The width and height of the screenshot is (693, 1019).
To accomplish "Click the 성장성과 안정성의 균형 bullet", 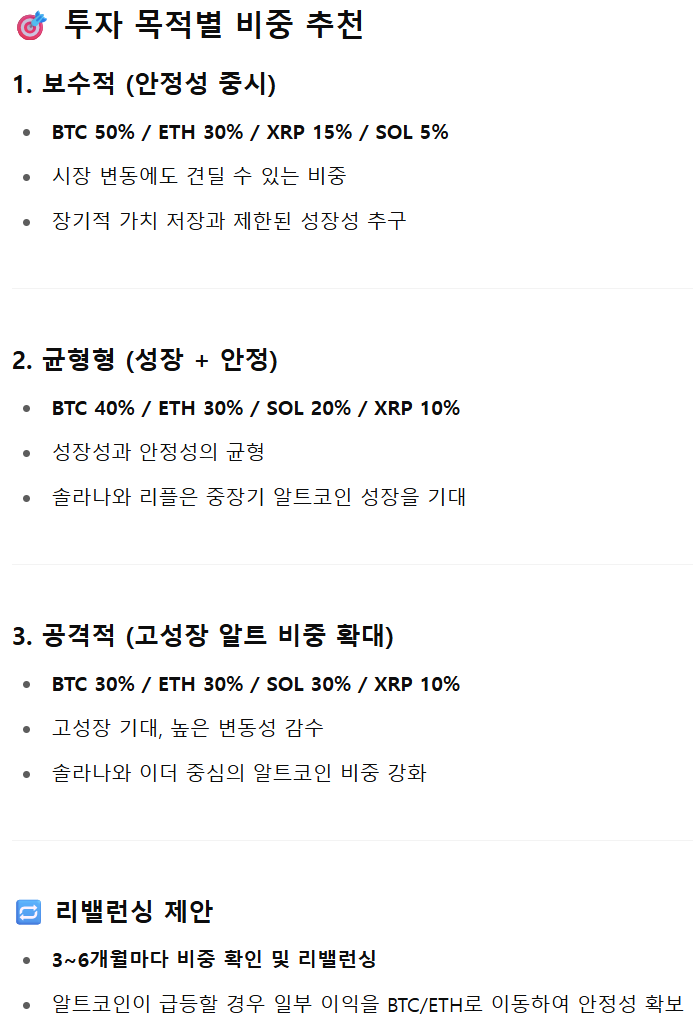I will tap(158, 452).
